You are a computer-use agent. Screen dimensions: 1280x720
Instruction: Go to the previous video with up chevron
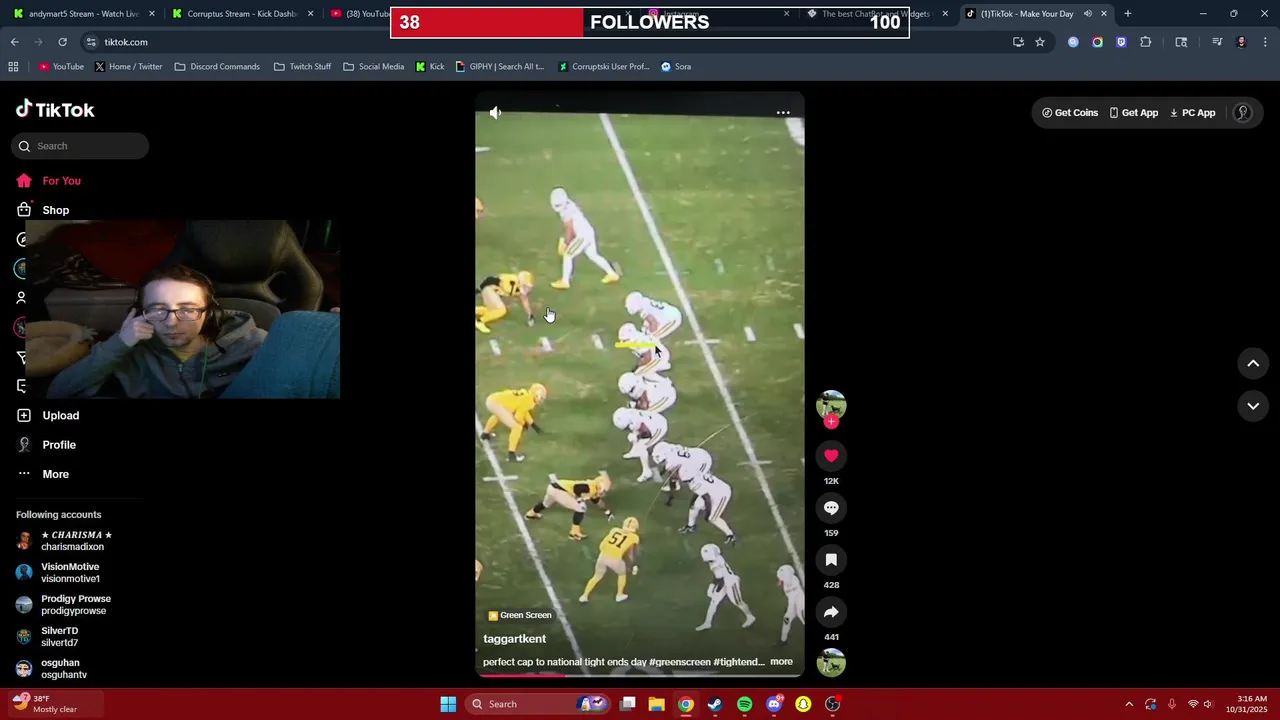point(1253,364)
